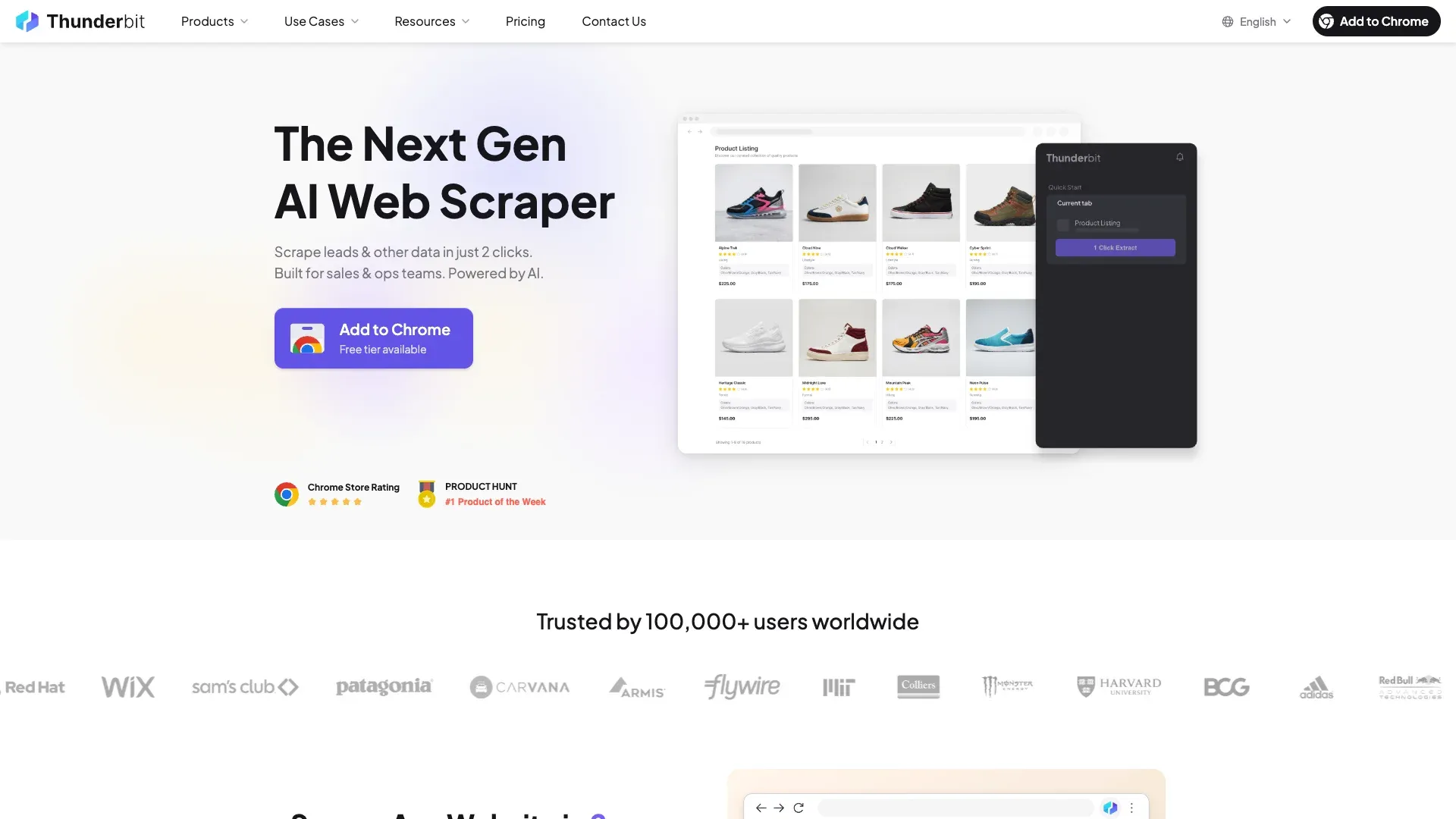Click the Thunderbit extension icon in mockup toolbar

1110,808
